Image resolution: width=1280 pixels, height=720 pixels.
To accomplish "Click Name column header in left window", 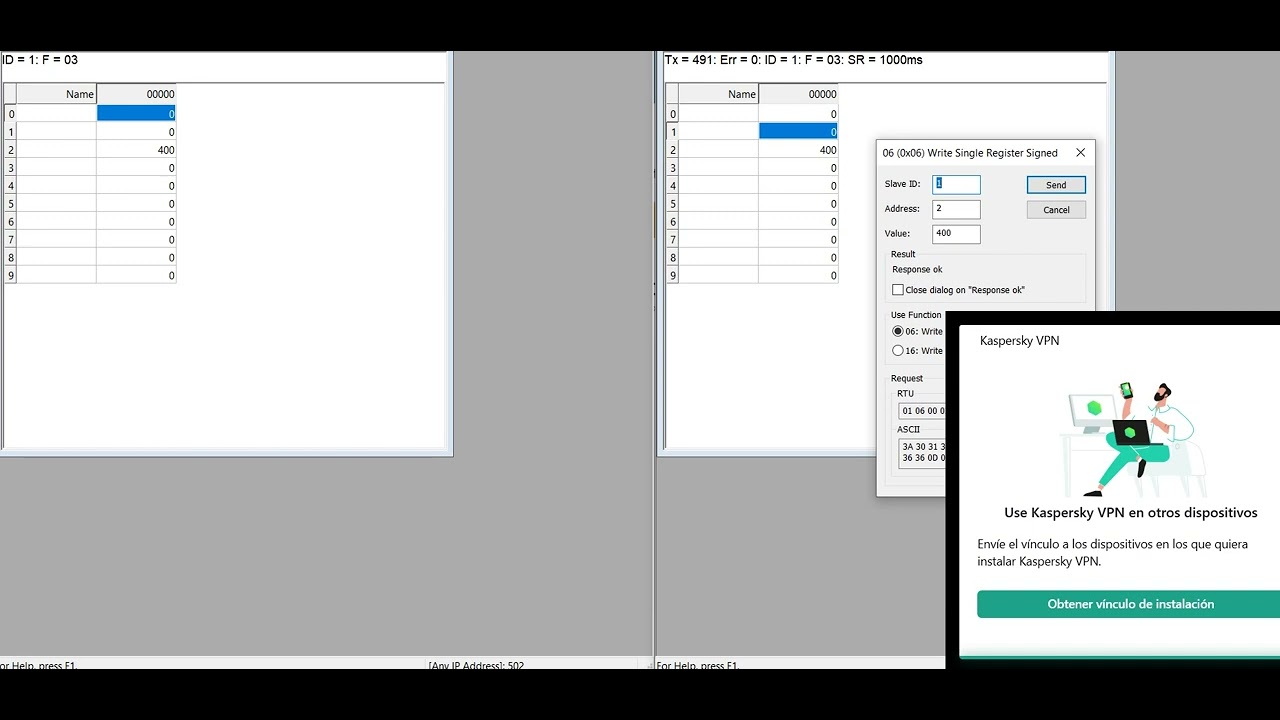I will coord(57,94).
